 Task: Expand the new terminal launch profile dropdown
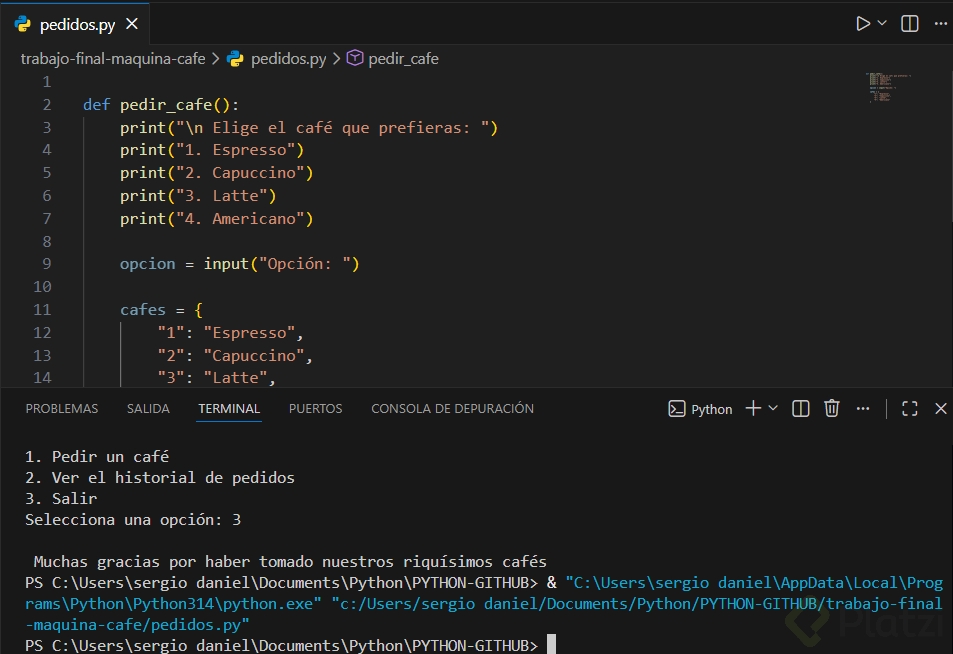(773, 408)
